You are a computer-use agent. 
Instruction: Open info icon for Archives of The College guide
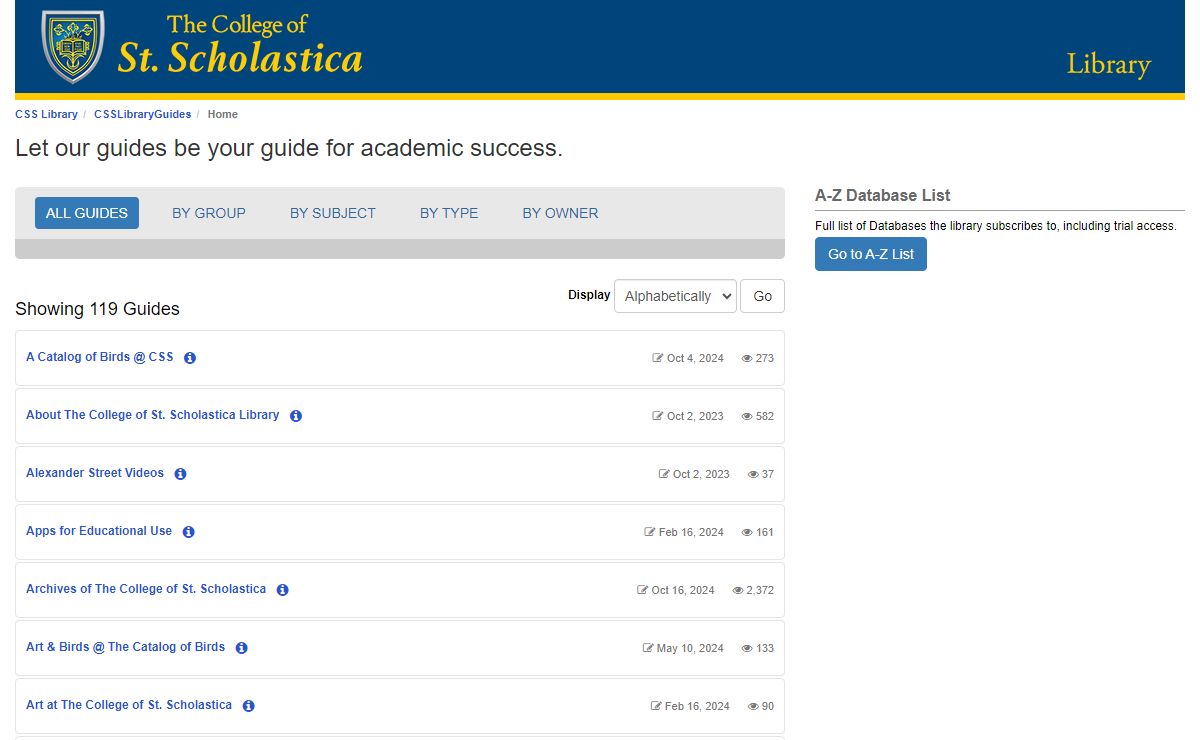coord(282,590)
